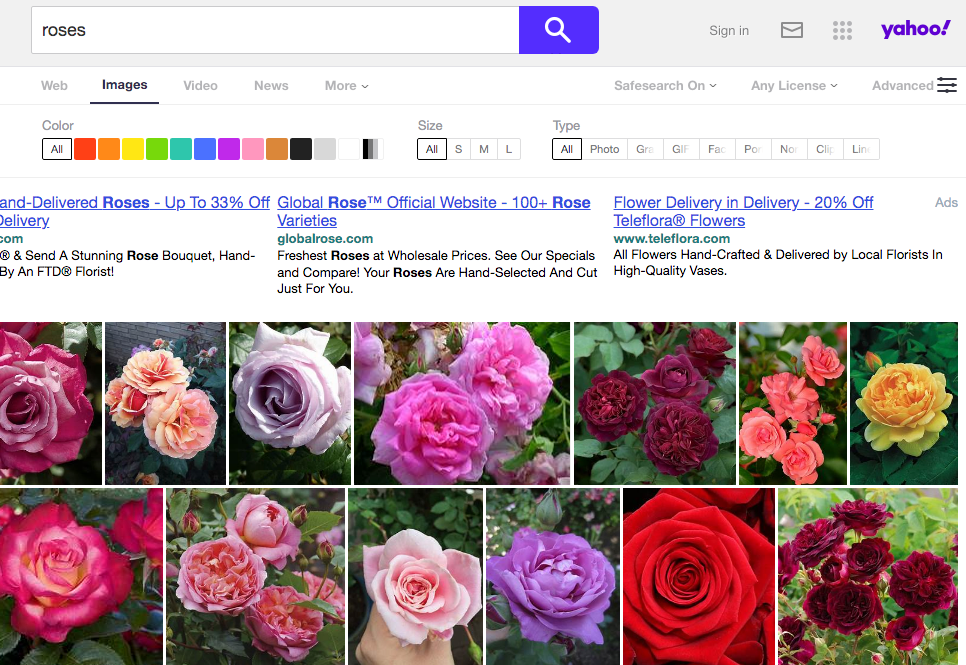Open the Yahoo Mail envelope icon
This screenshot has height=665, width=966.
pyautogui.click(x=792, y=30)
